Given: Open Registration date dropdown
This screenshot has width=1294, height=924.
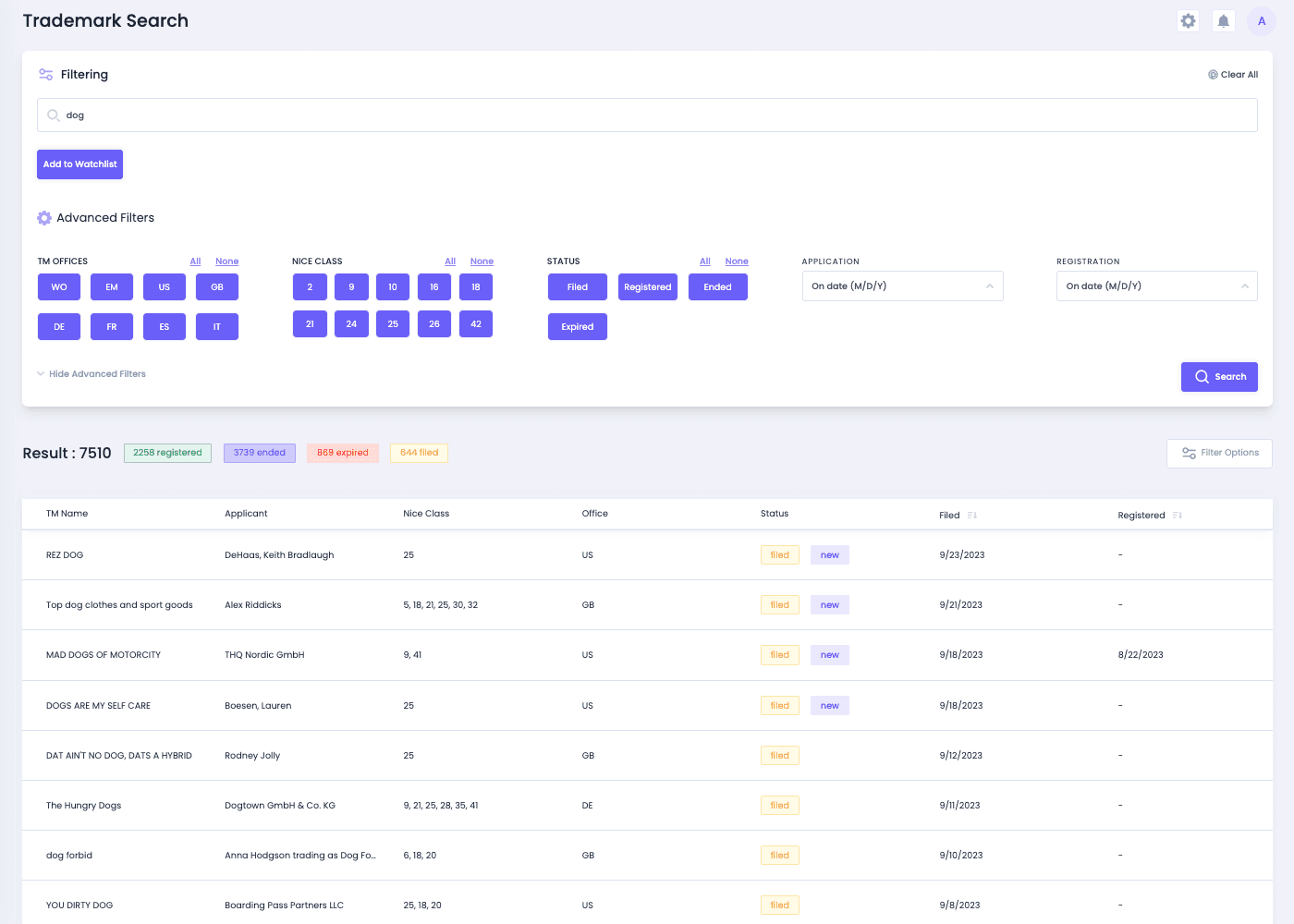Looking at the screenshot, I should coord(1157,286).
